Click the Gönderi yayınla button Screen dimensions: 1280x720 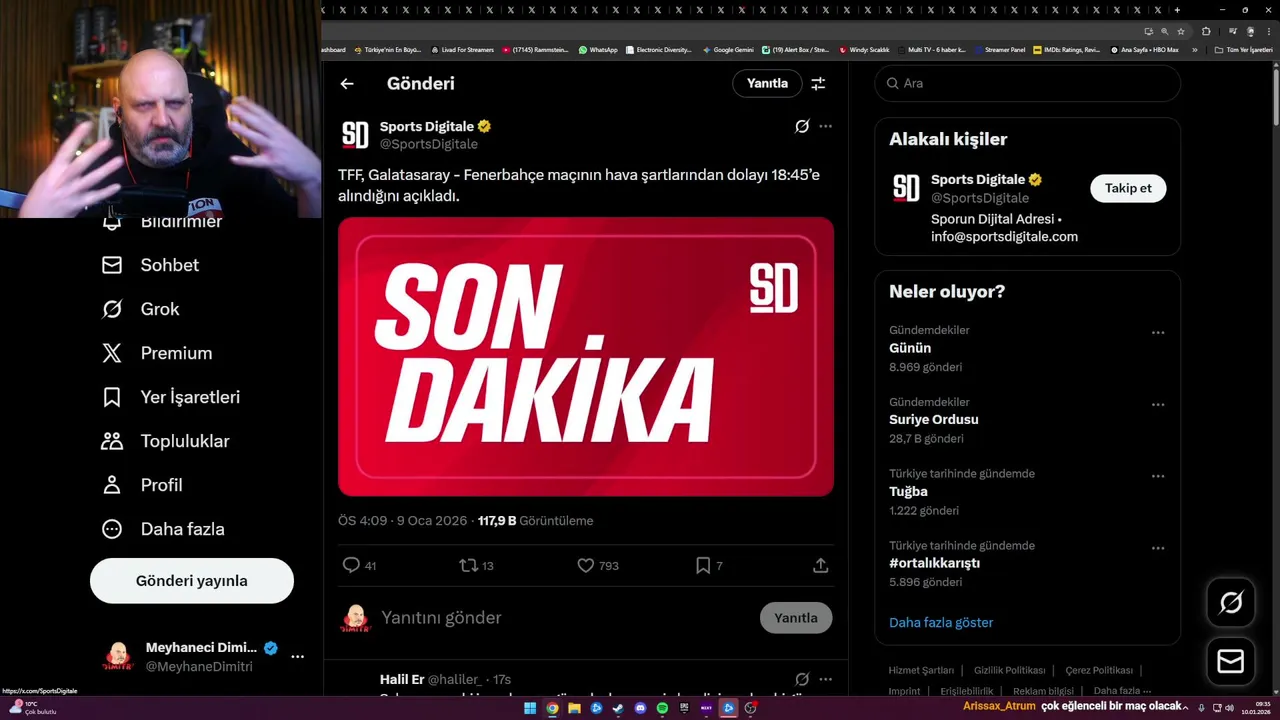point(192,581)
